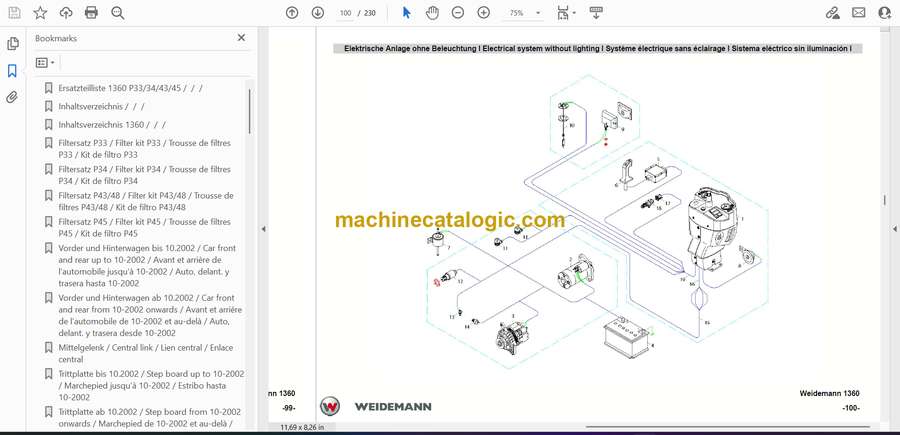Collapse the left navigation pane arrow

[263, 229]
